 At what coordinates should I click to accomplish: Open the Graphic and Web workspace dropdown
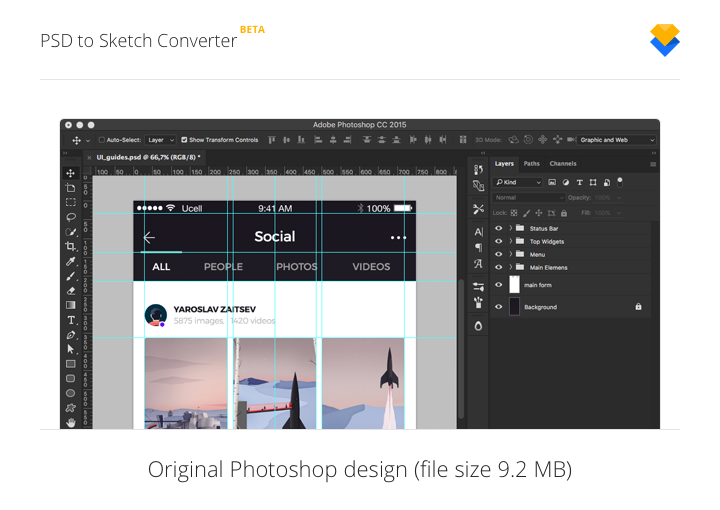[x=616, y=140]
